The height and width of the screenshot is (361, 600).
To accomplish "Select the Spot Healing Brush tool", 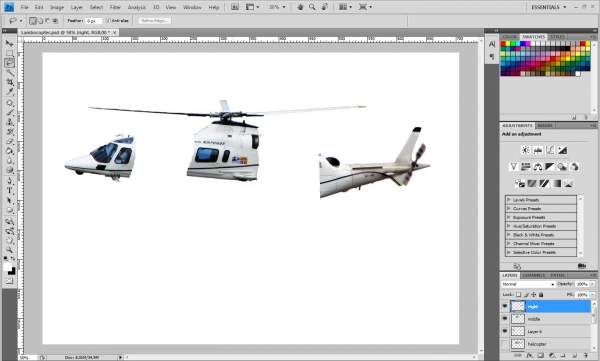I will coord(10,103).
